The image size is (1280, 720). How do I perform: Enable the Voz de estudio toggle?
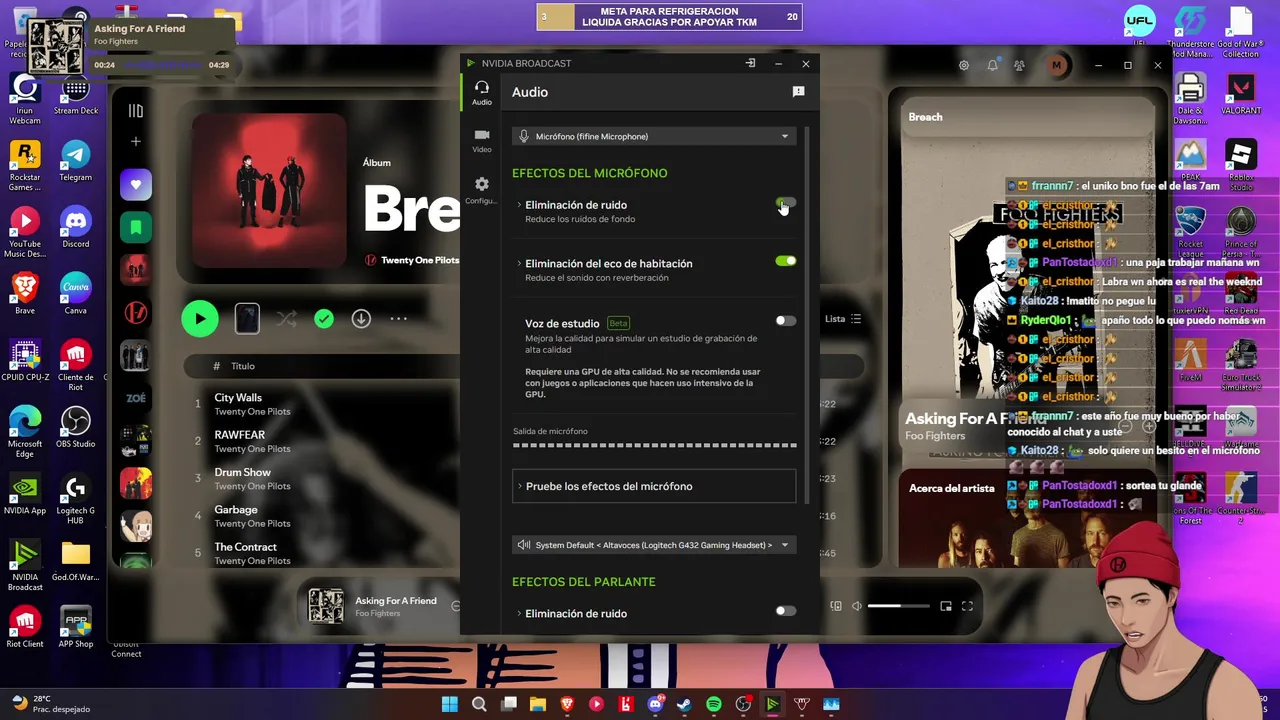(786, 321)
